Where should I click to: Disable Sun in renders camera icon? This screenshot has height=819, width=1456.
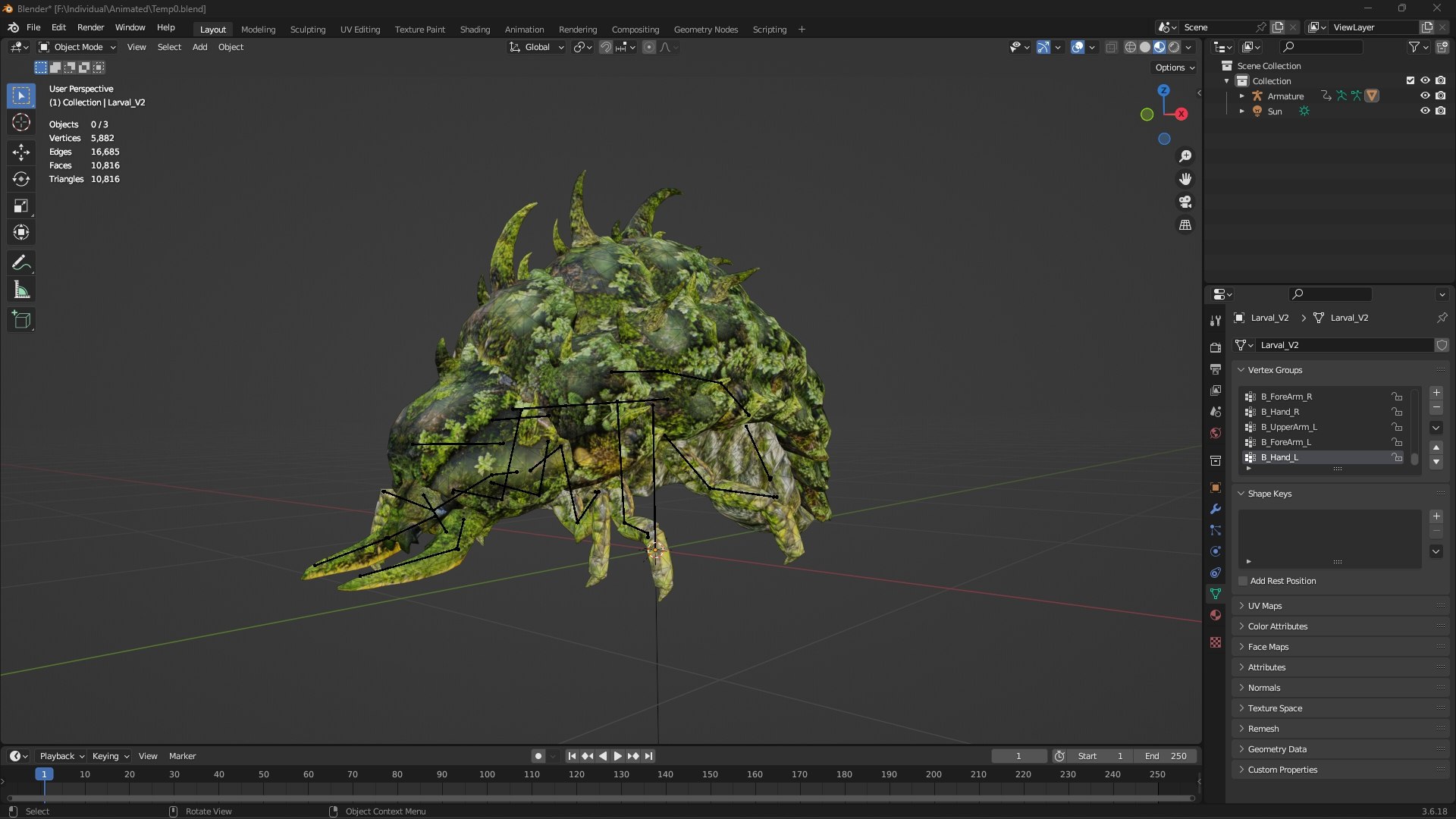[1440, 111]
